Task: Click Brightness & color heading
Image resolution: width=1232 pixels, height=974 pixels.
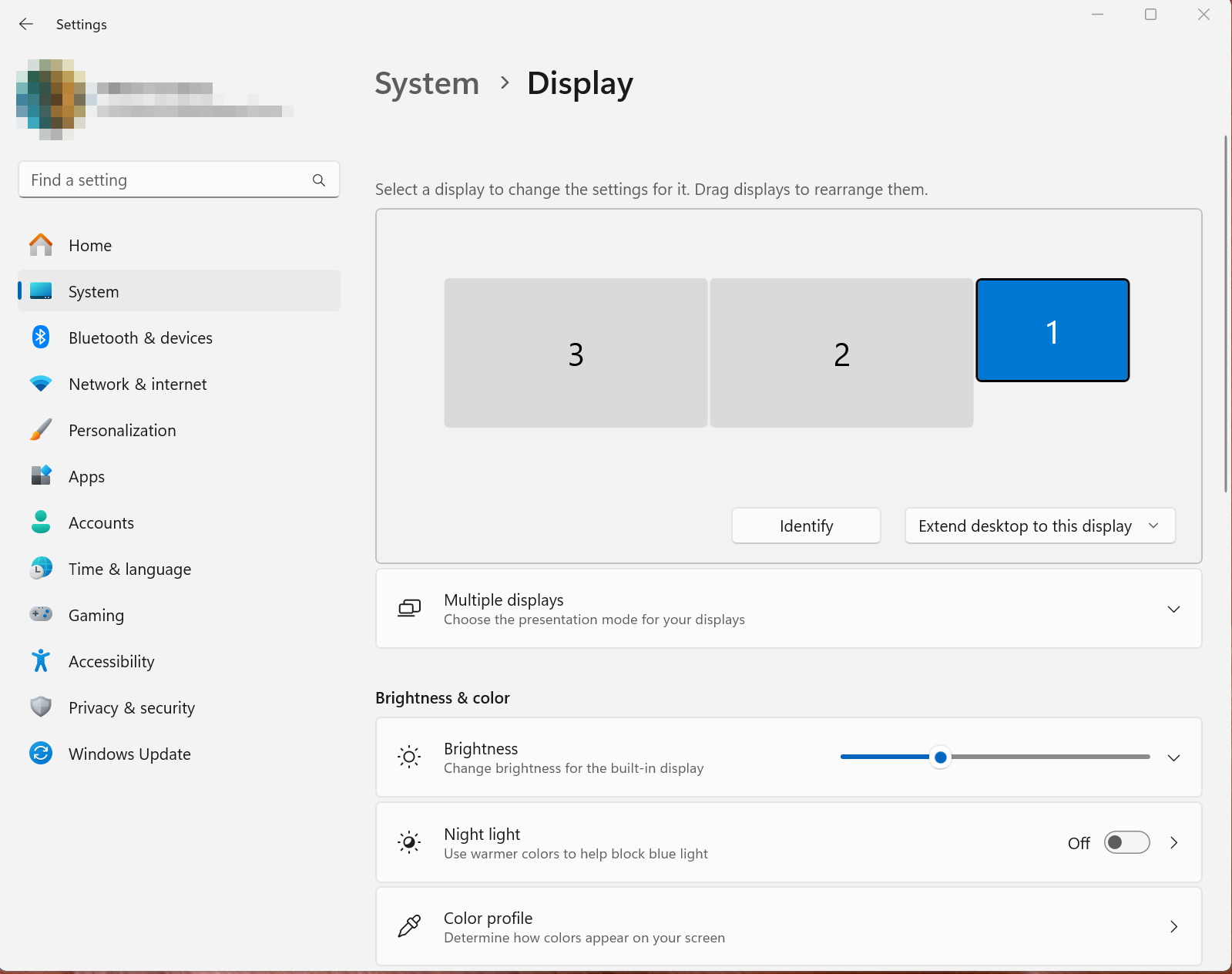Action: coord(442,698)
